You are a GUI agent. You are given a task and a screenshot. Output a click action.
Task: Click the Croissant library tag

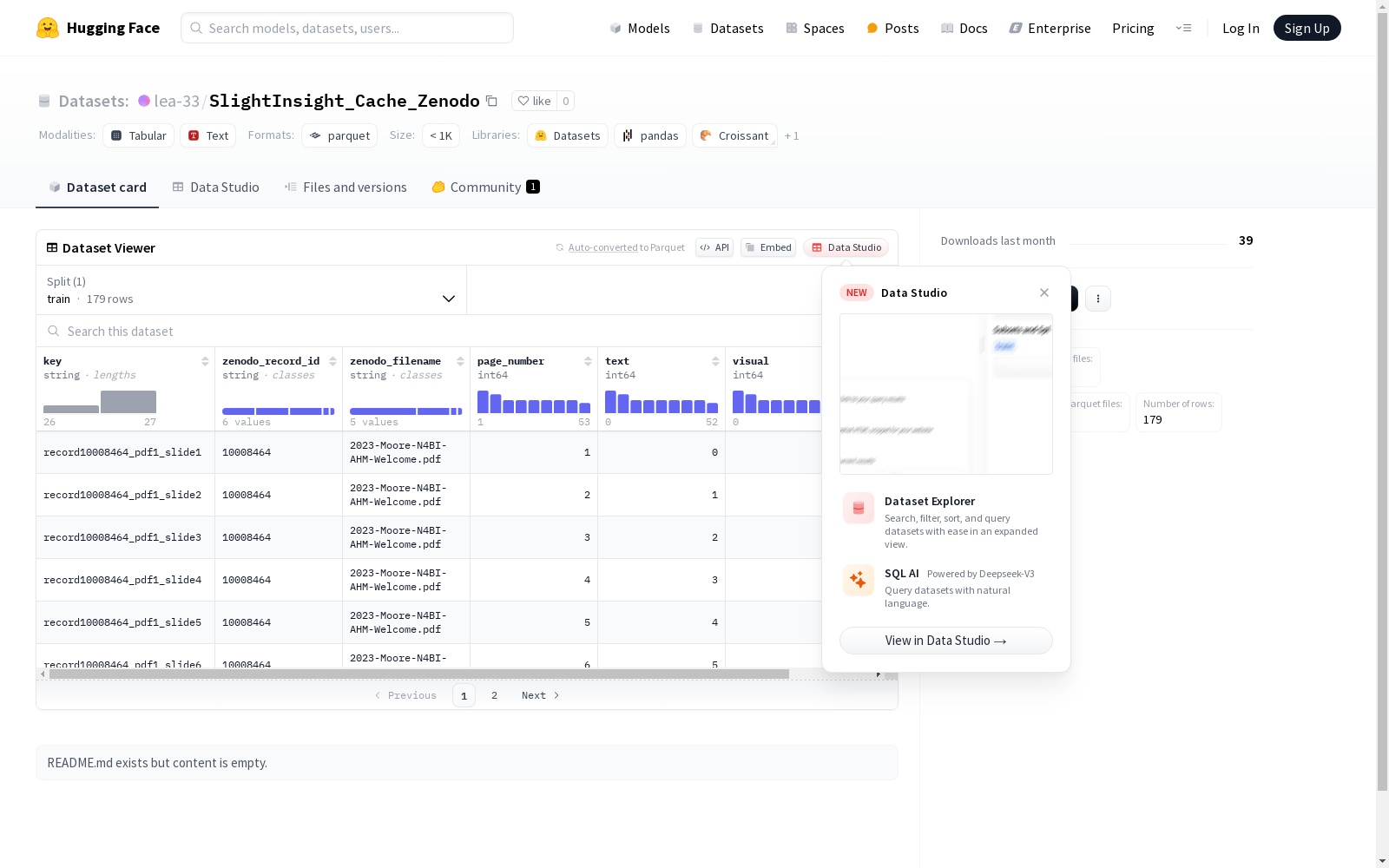point(734,135)
